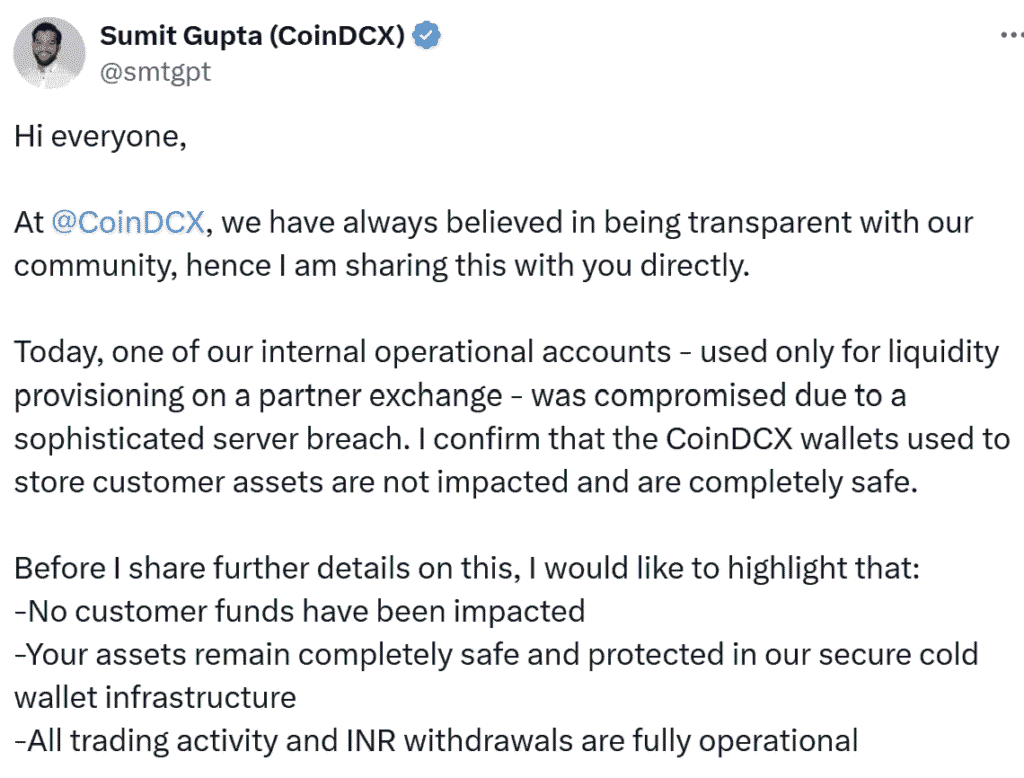Follow the @CoinDCX mention link

coord(128,222)
